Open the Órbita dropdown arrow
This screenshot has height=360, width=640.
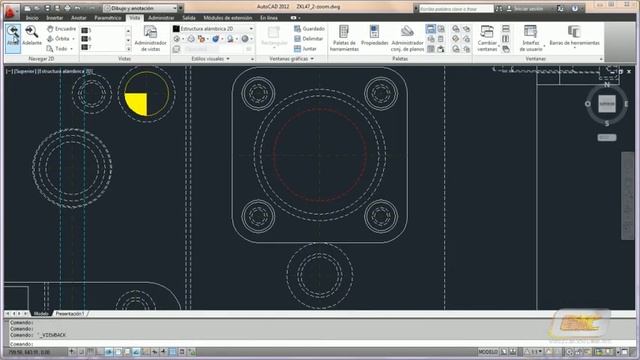[x=73, y=39]
